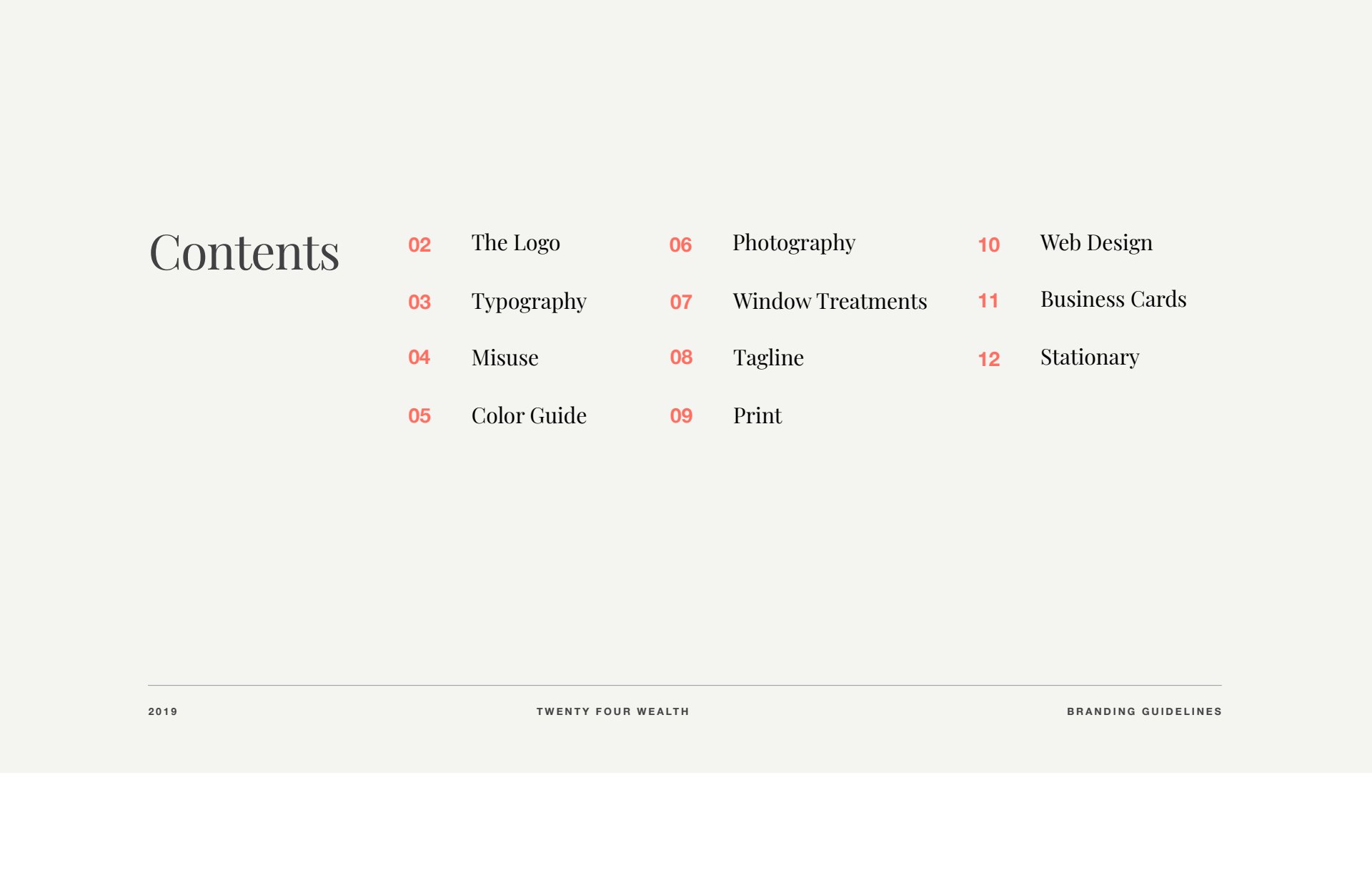Select the Misuse contents entry
Screen dimensions: 1372x888
[504, 357]
